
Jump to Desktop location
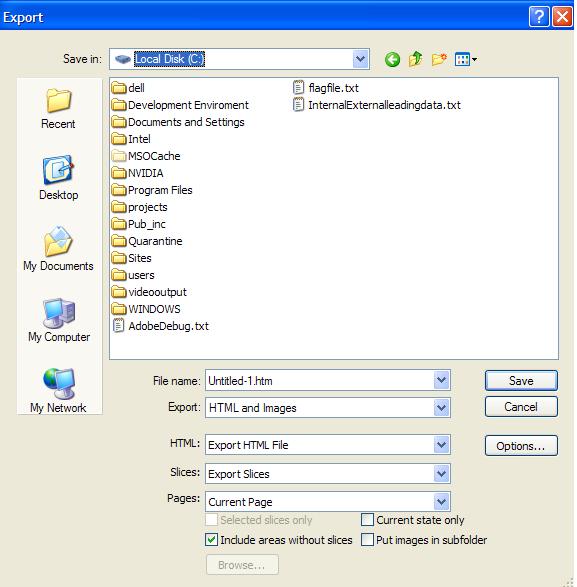[x=58, y=178]
